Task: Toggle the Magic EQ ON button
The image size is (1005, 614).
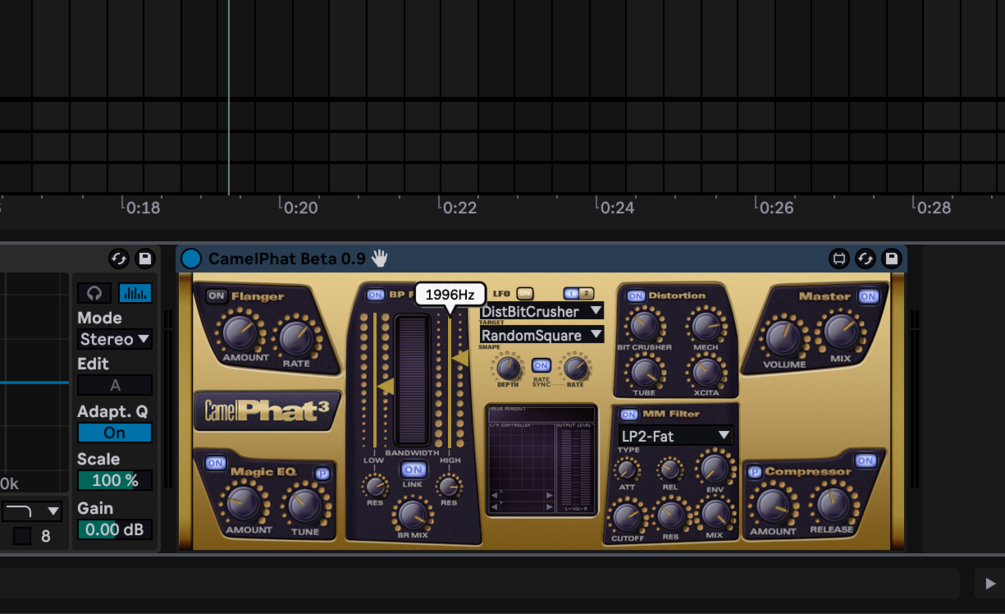Action: (x=215, y=463)
